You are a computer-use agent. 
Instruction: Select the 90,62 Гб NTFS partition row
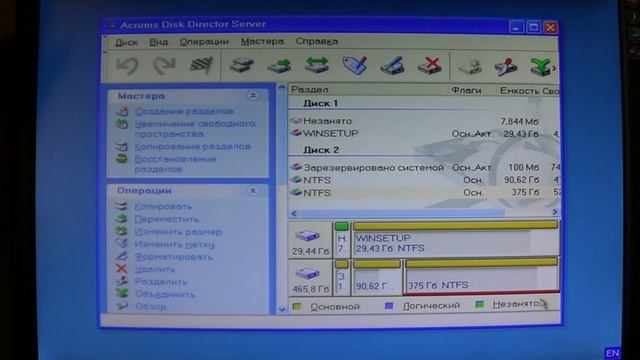point(424,180)
